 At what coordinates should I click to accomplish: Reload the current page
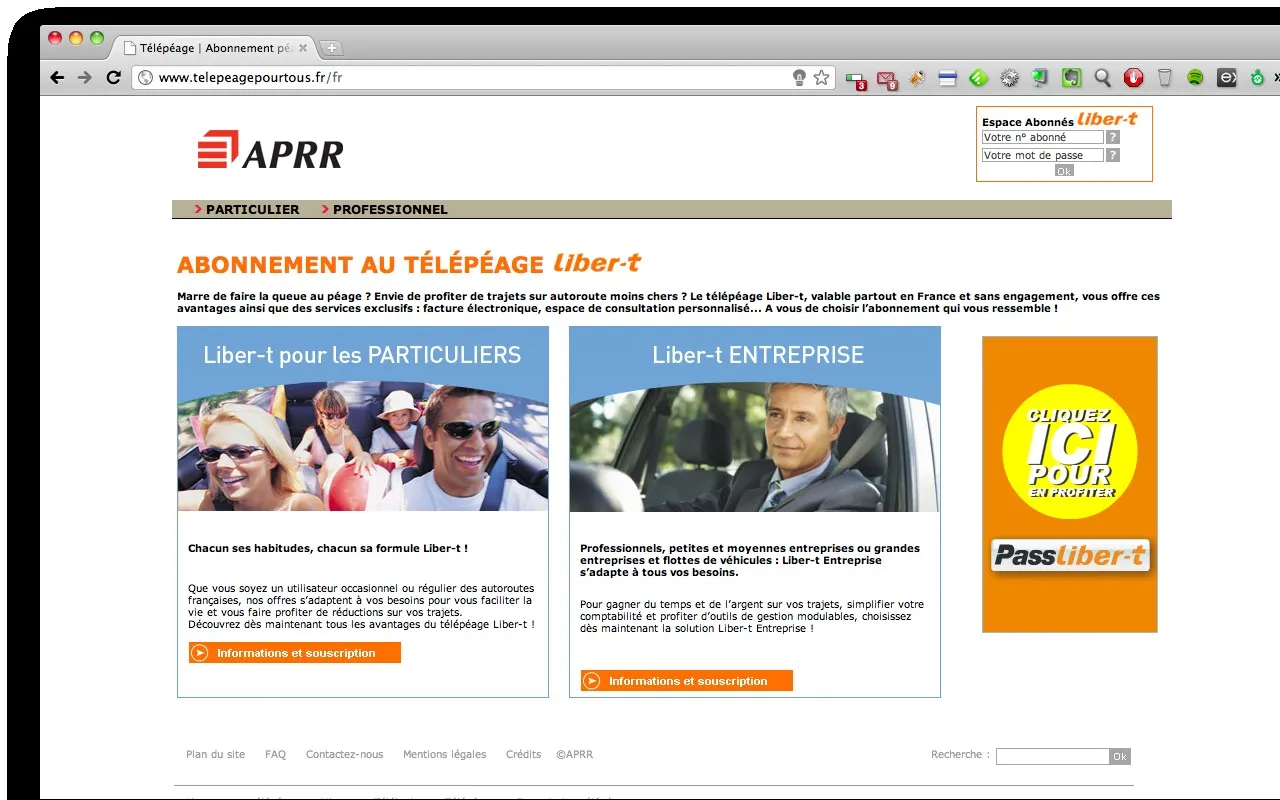pos(114,78)
